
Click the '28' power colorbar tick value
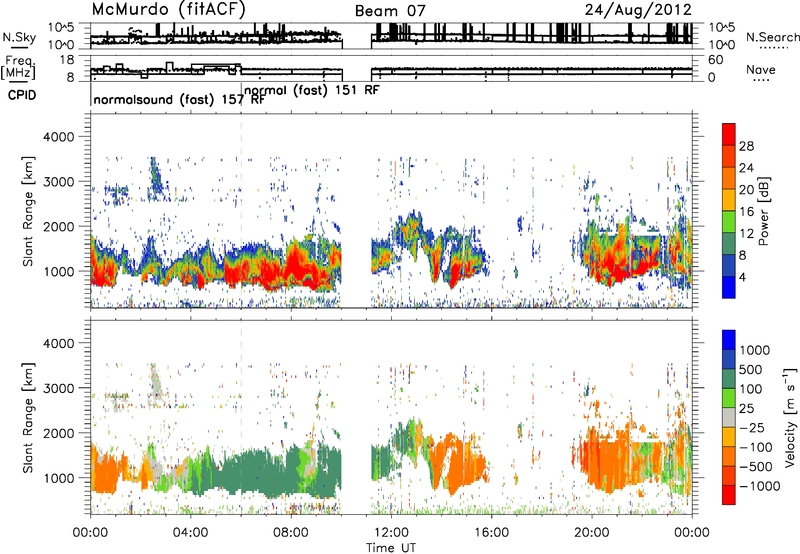click(746, 146)
